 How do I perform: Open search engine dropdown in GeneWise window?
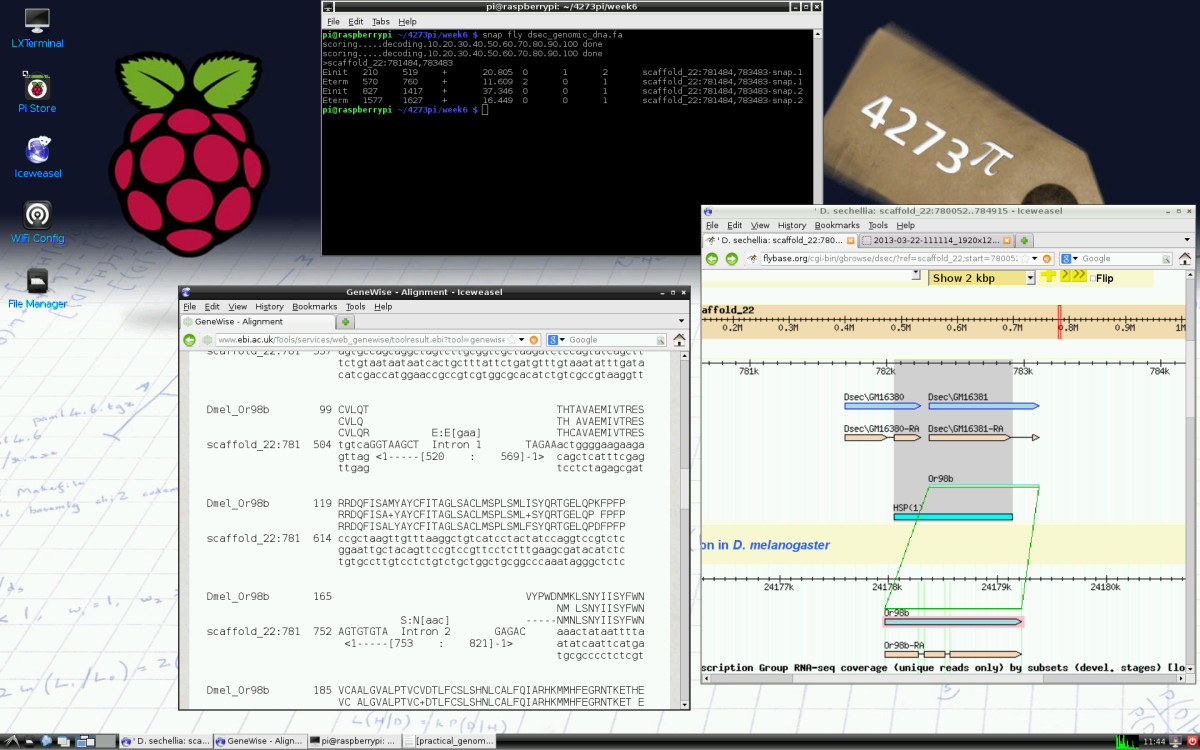click(553, 340)
